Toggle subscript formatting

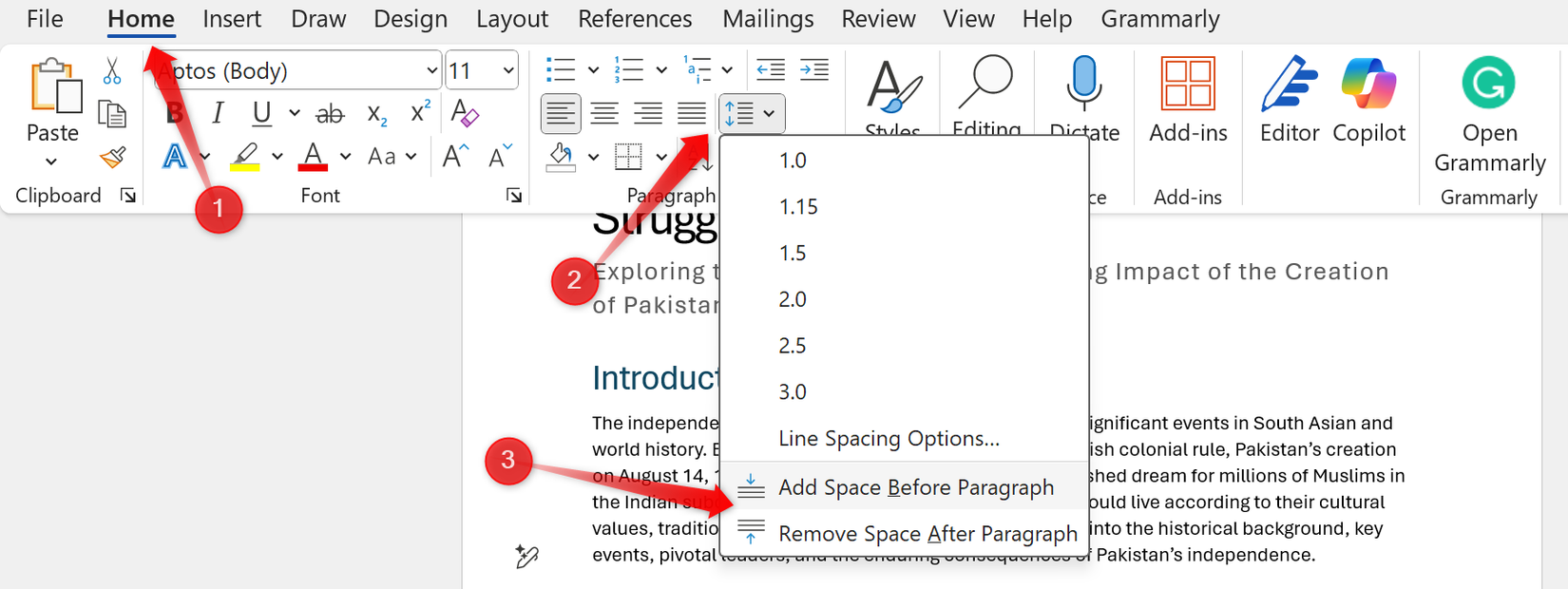click(376, 115)
